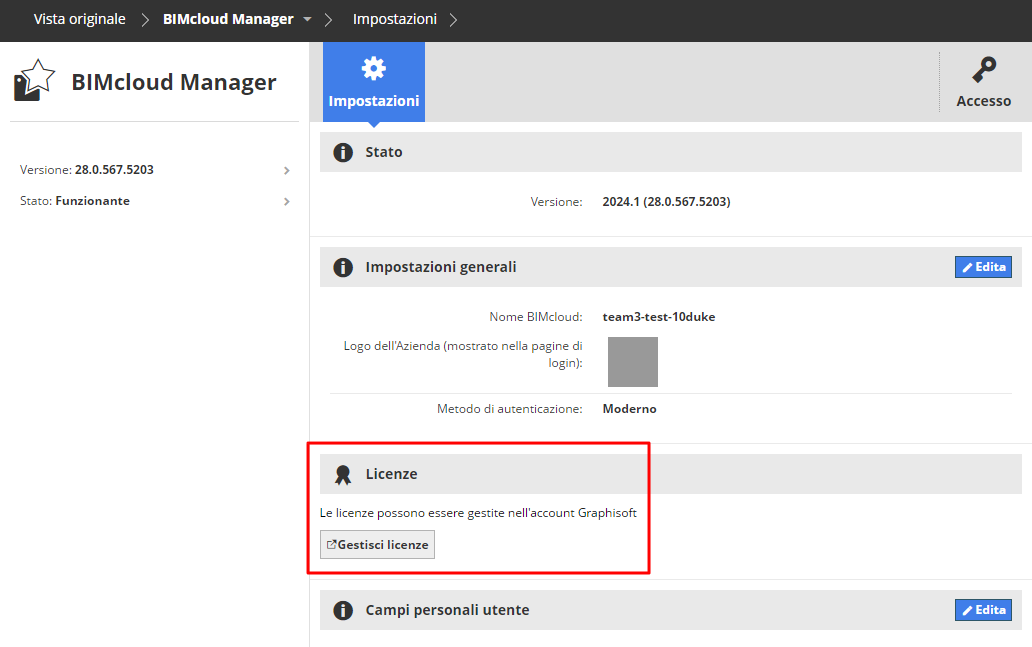Expand the Stato Funzionante sidebar chevron
The image size is (1032, 647).
[x=287, y=201]
